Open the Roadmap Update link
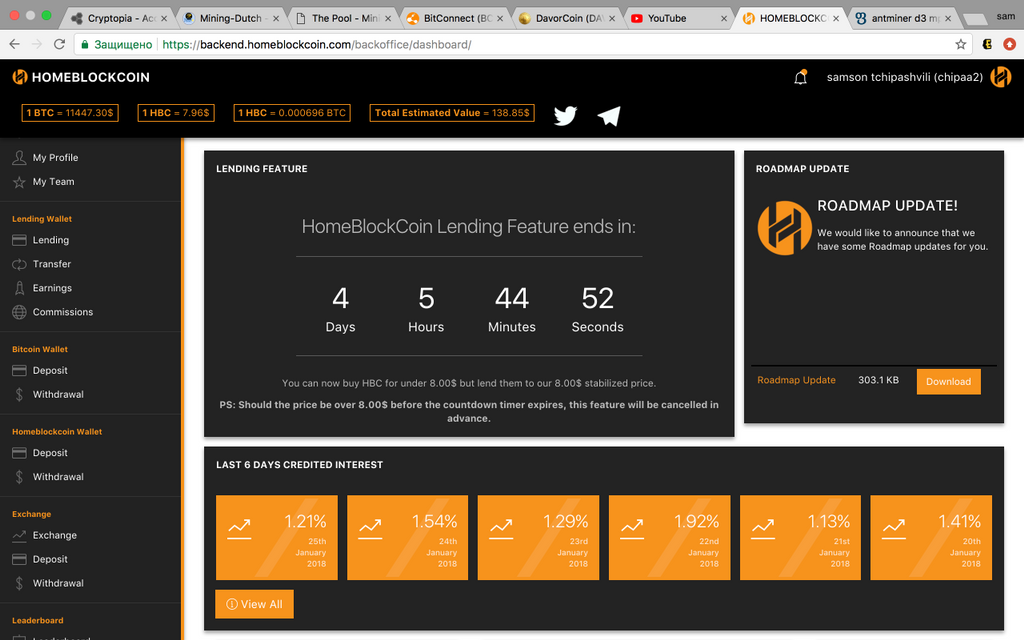Screen dimensions: 1024x640 796,380
